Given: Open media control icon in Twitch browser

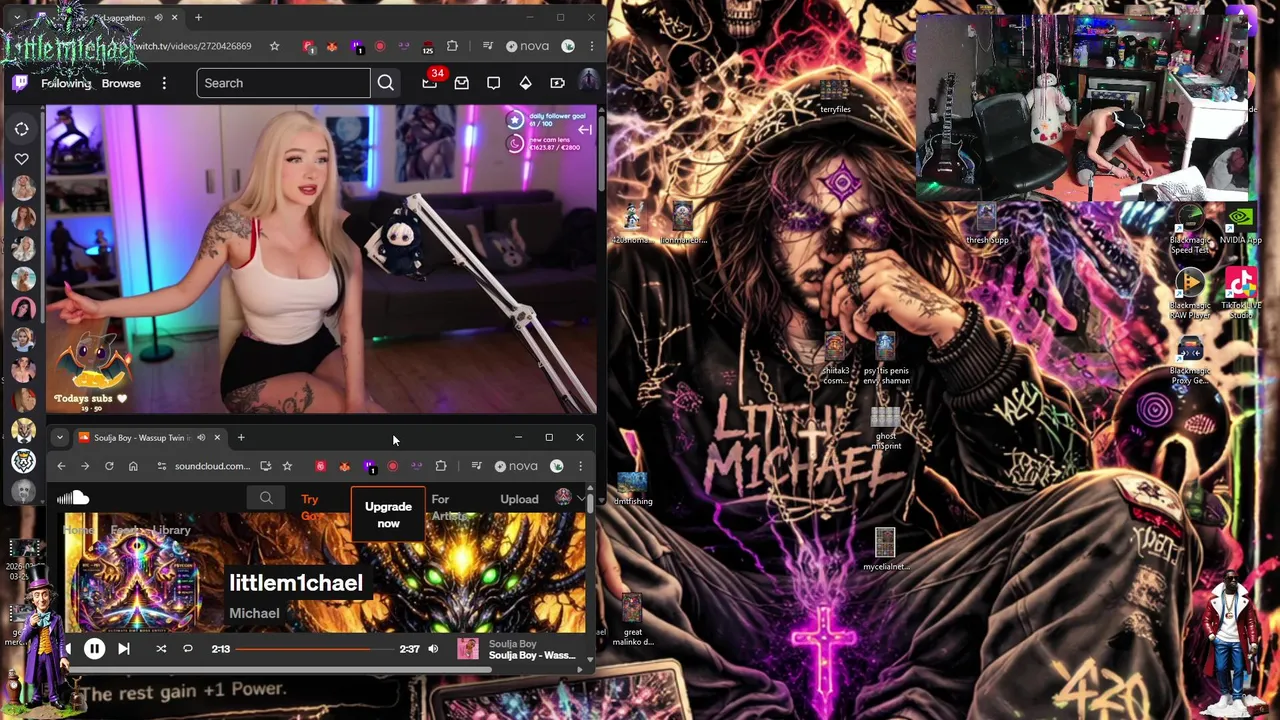Looking at the screenshot, I should pos(488,46).
